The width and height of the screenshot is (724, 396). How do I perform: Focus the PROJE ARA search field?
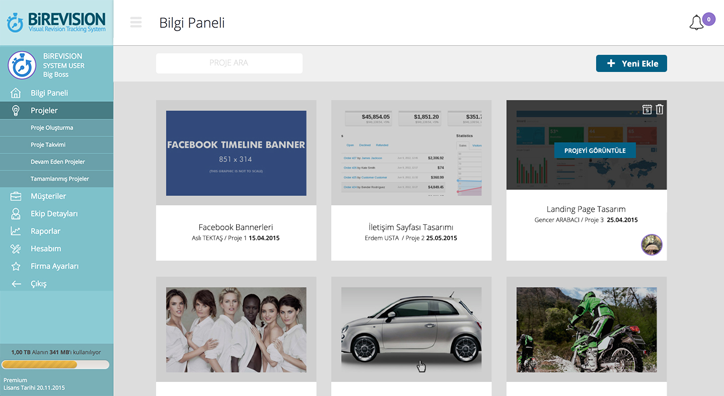click(229, 63)
